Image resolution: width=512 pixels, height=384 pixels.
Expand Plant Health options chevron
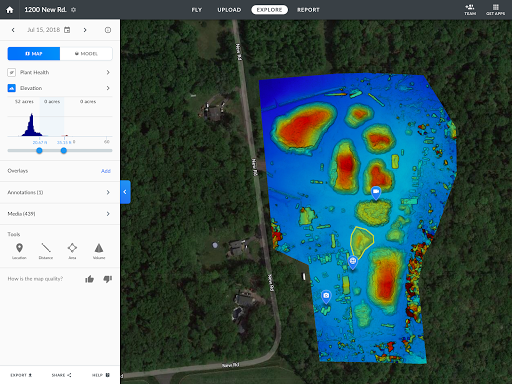pos(108,72)
